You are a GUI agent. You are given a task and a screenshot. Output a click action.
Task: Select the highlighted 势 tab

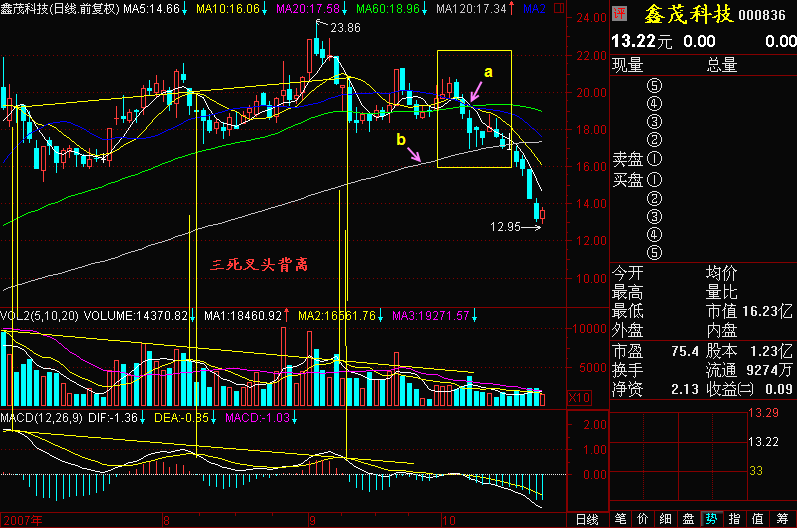[711, 519]
